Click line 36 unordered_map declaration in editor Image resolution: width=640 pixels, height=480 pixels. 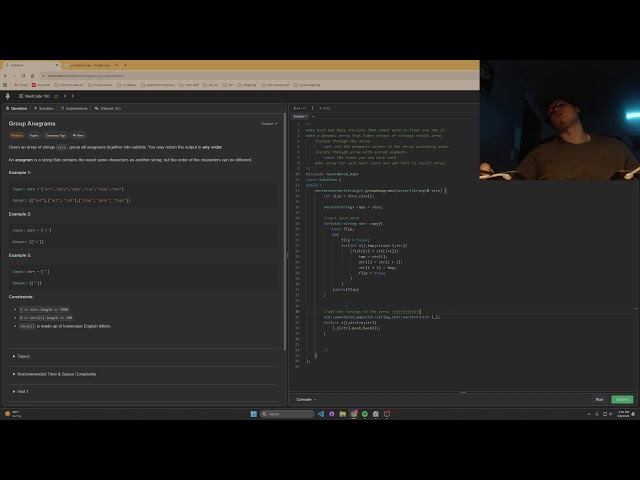[x=382, y=317]
